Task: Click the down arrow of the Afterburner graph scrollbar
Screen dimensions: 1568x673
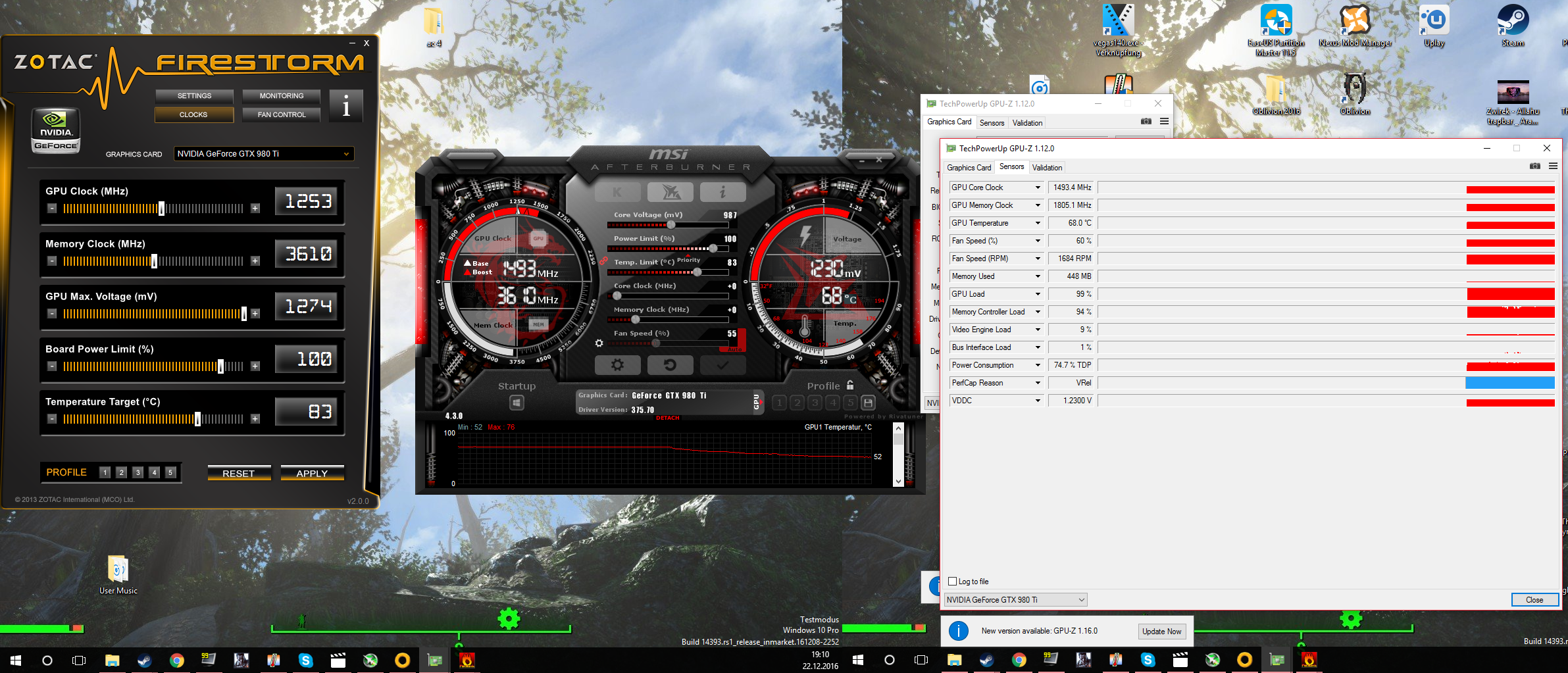Action: point(898,482)
